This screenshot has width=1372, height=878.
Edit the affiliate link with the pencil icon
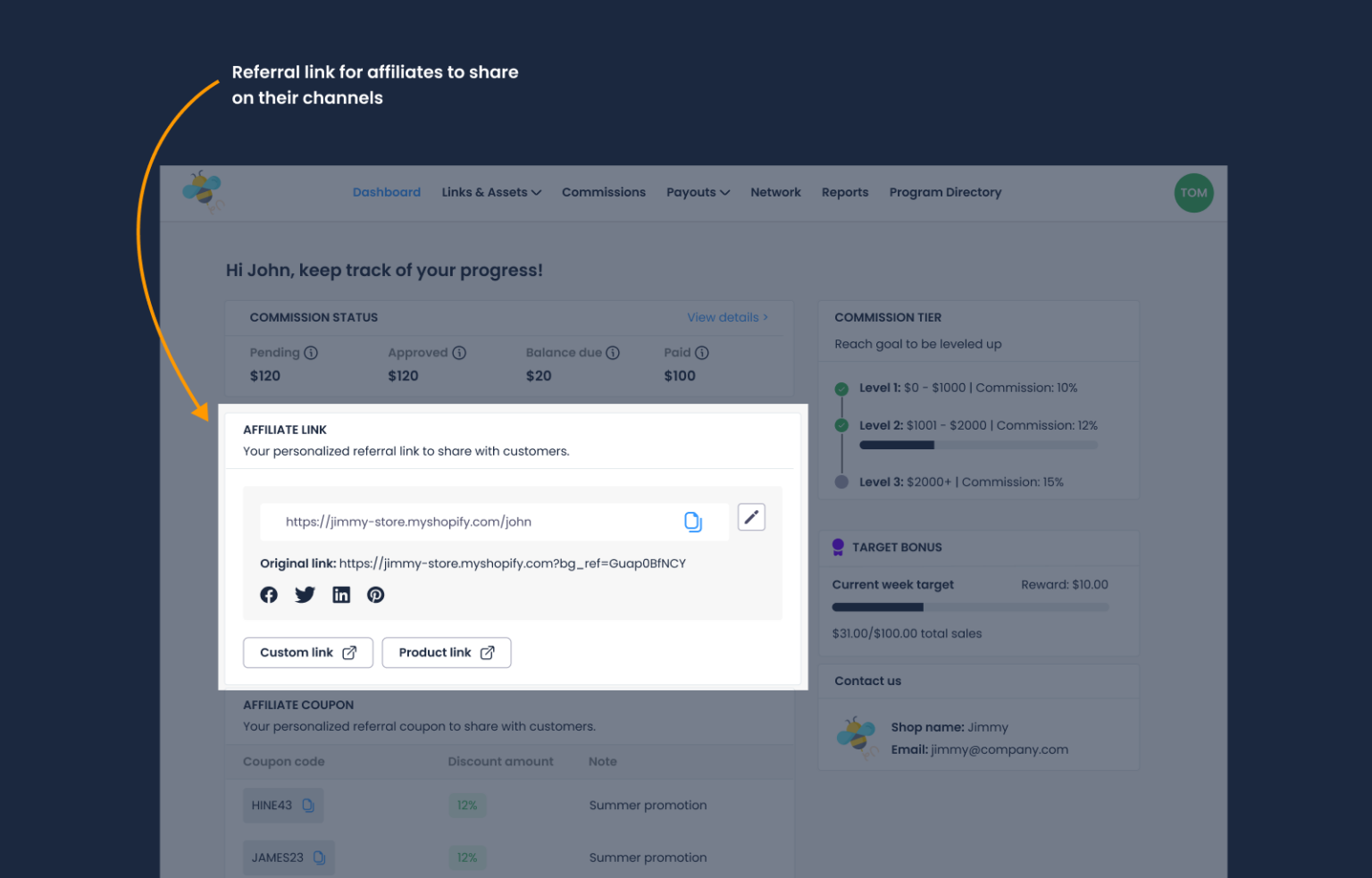tap(751, 516)
